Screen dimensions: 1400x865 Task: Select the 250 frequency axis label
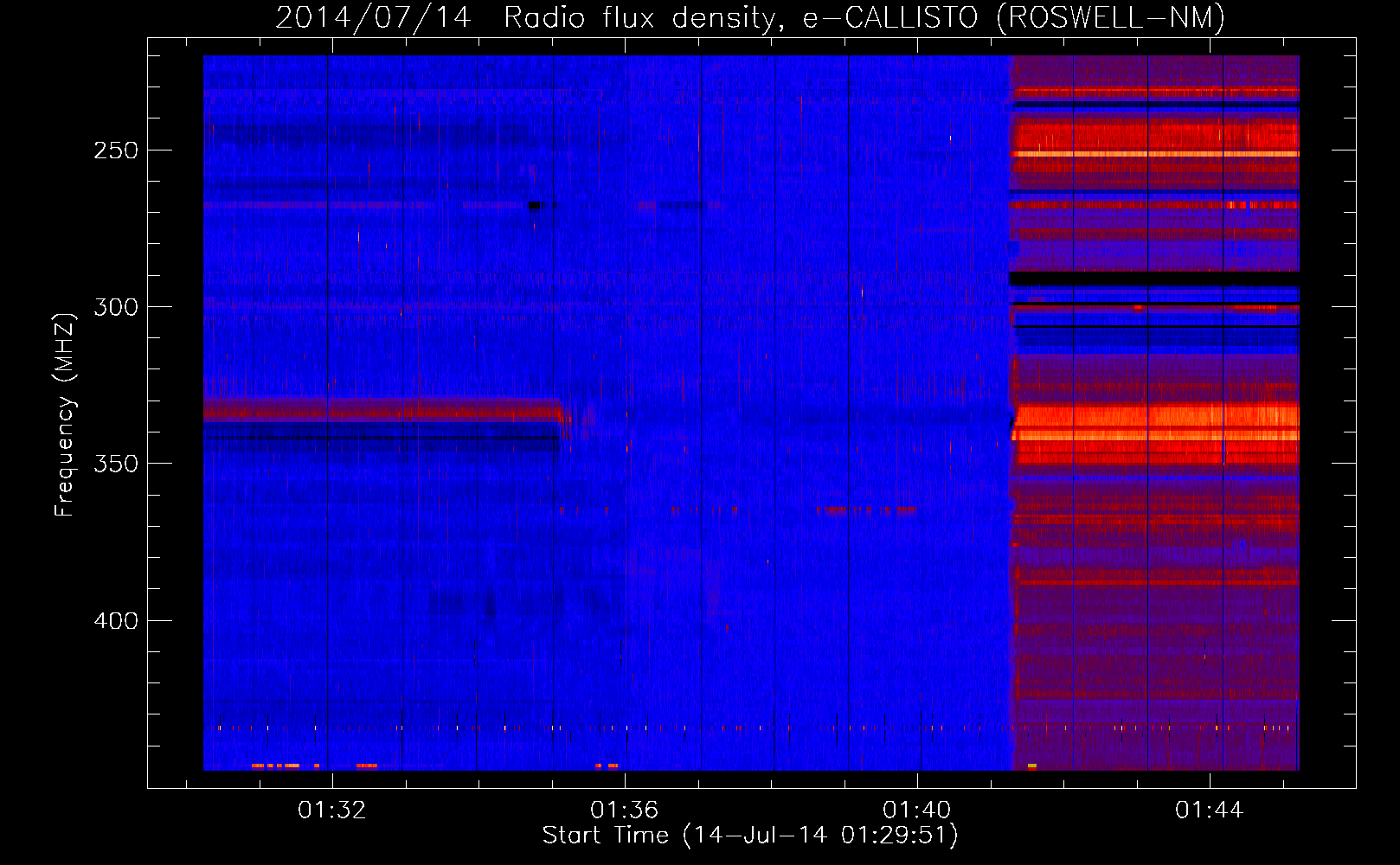click(116, 151)
